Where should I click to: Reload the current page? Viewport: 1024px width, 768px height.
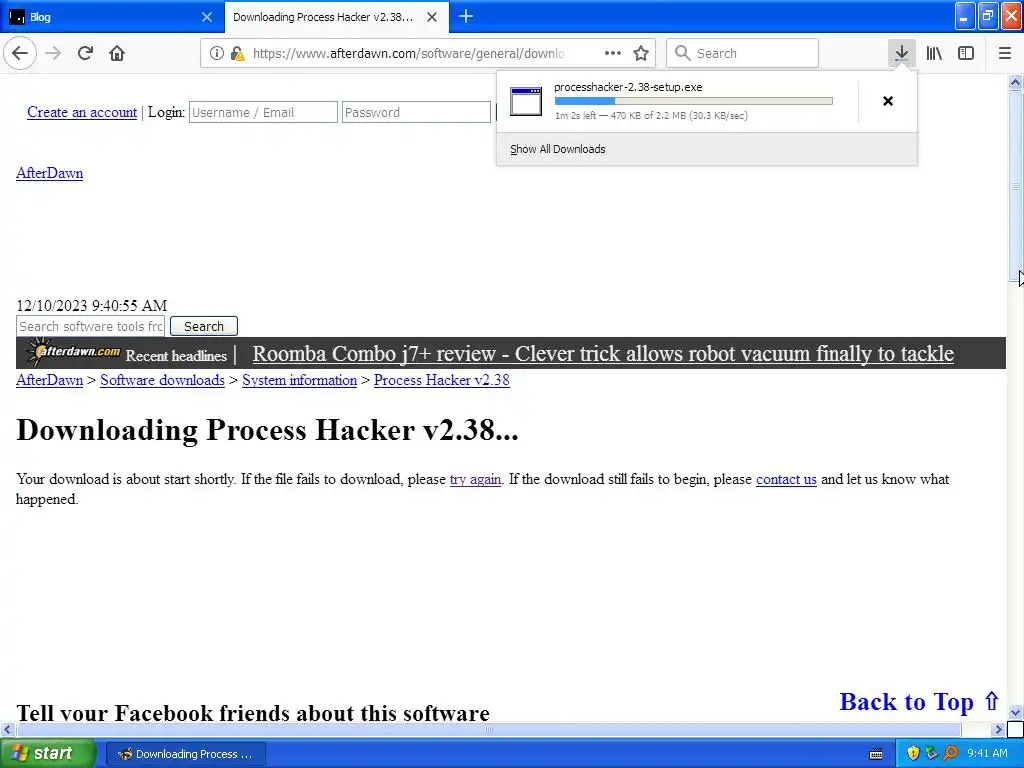click(86, 53)
